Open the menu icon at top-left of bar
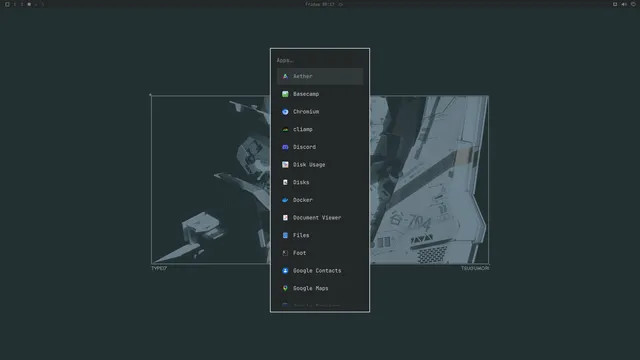The image size is (640, 360). [7, 4]
